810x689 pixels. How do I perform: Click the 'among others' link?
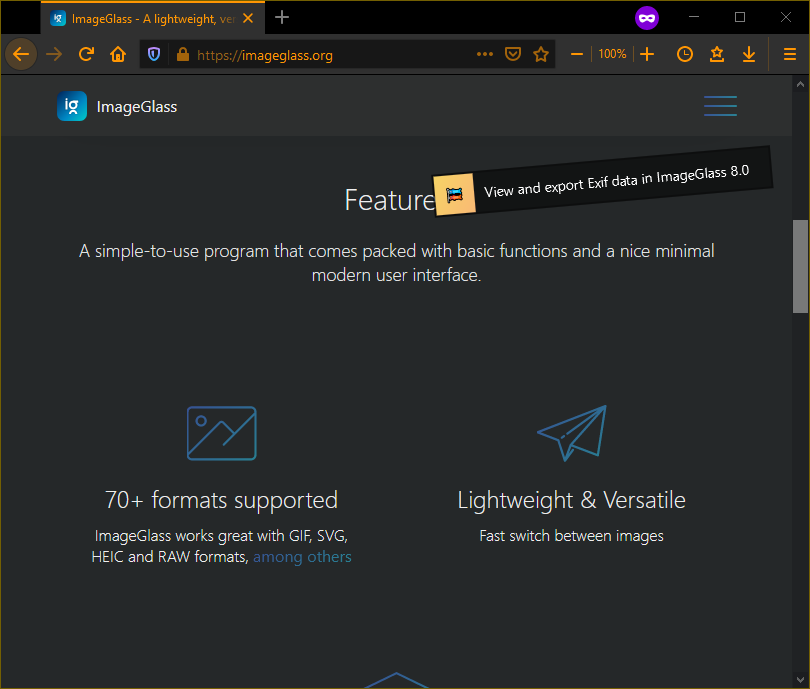pos(302,556)
